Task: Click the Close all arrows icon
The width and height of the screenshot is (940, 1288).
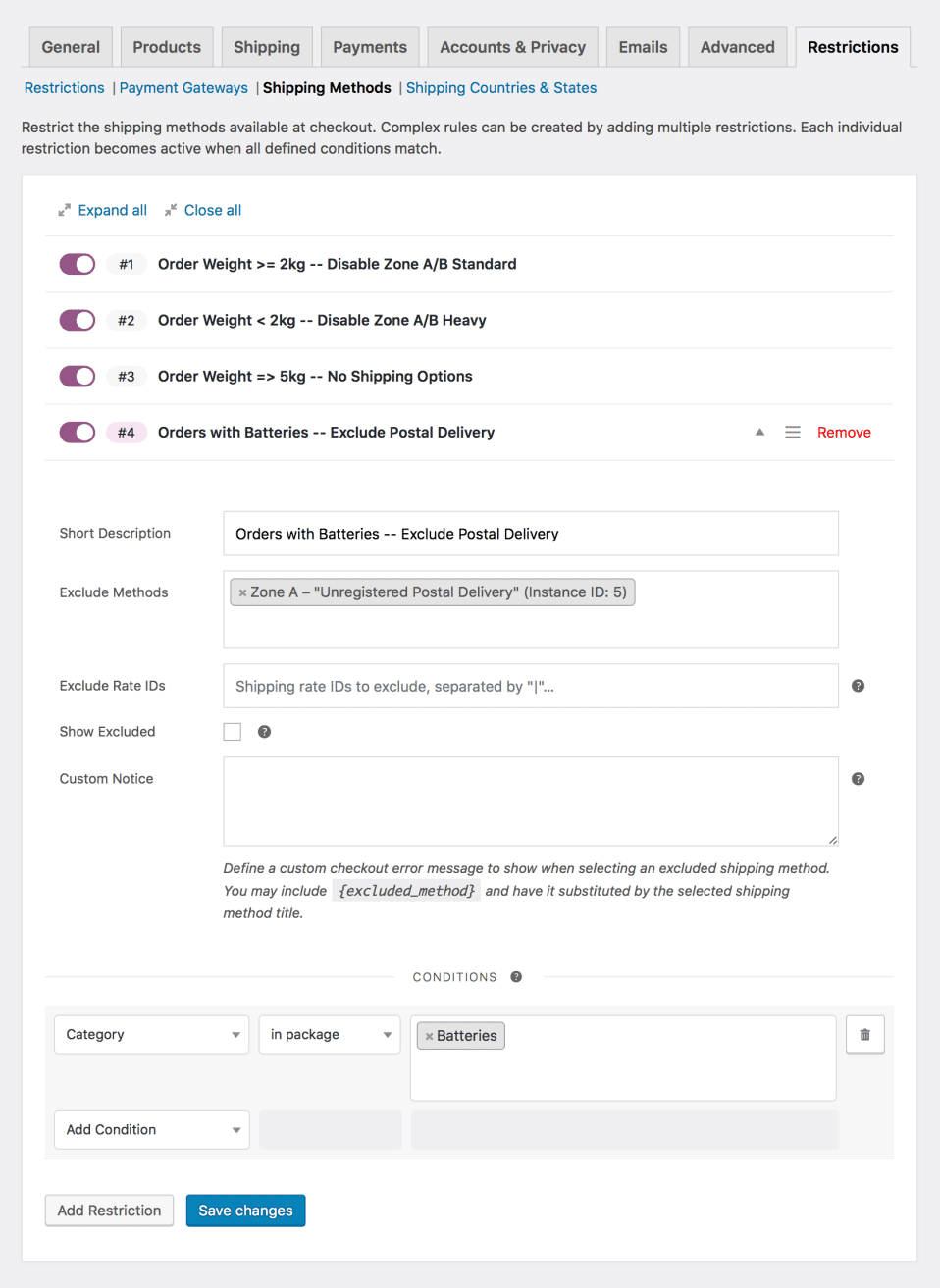Action: [x=171, y=210]
